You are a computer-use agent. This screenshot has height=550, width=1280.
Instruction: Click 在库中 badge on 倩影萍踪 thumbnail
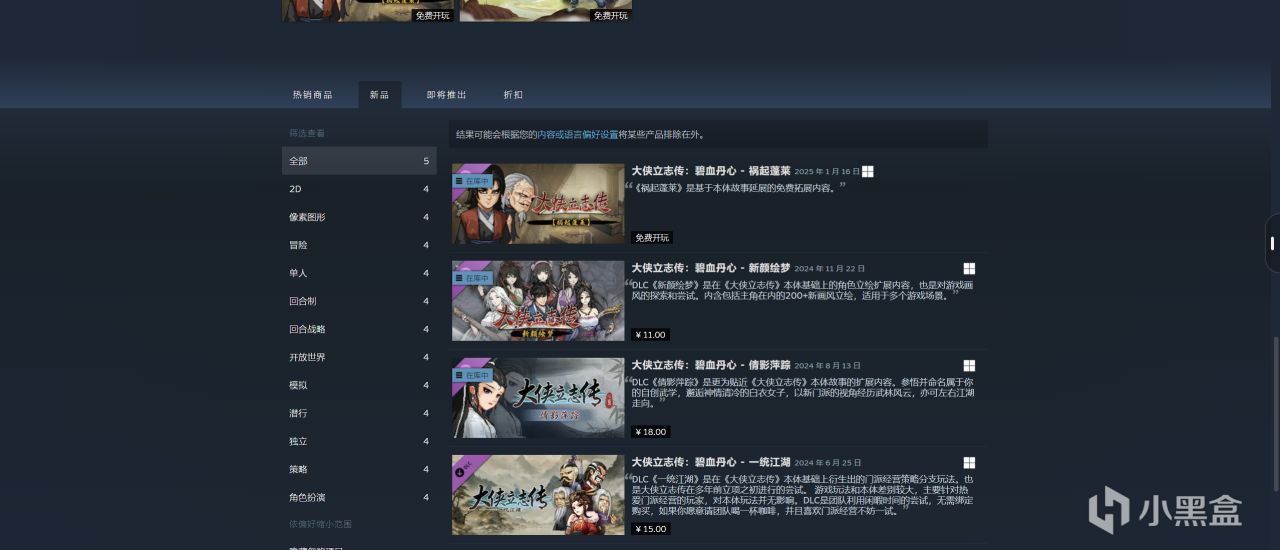click(x=472, y=375)
